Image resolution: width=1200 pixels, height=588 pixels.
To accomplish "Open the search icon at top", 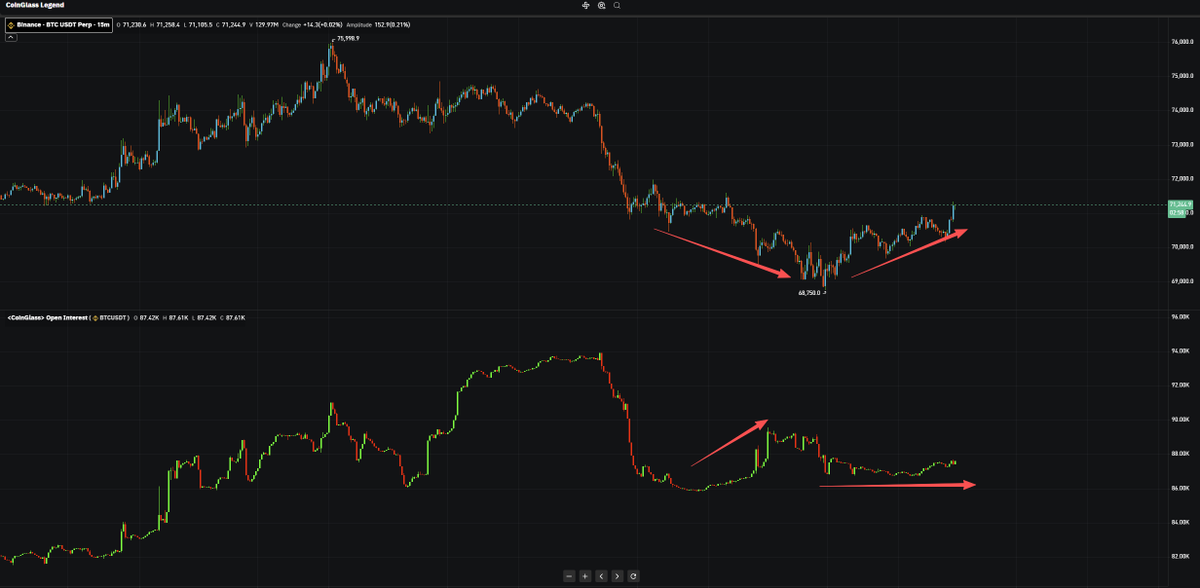I will [x=617, y=5].
